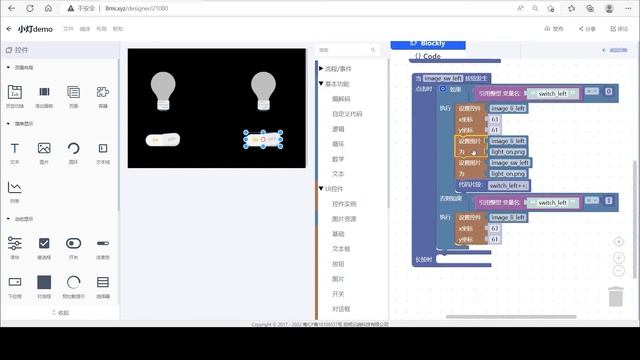Select the left switch image on canvas
Viewport: 640px width, 360px height.
163,140
